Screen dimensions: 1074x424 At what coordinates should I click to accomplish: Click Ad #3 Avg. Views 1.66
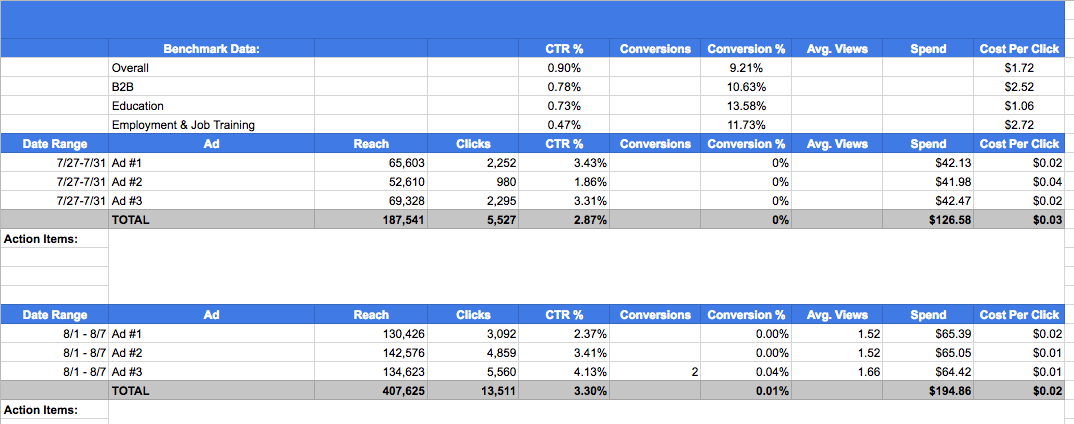click(x=836, y=372)
